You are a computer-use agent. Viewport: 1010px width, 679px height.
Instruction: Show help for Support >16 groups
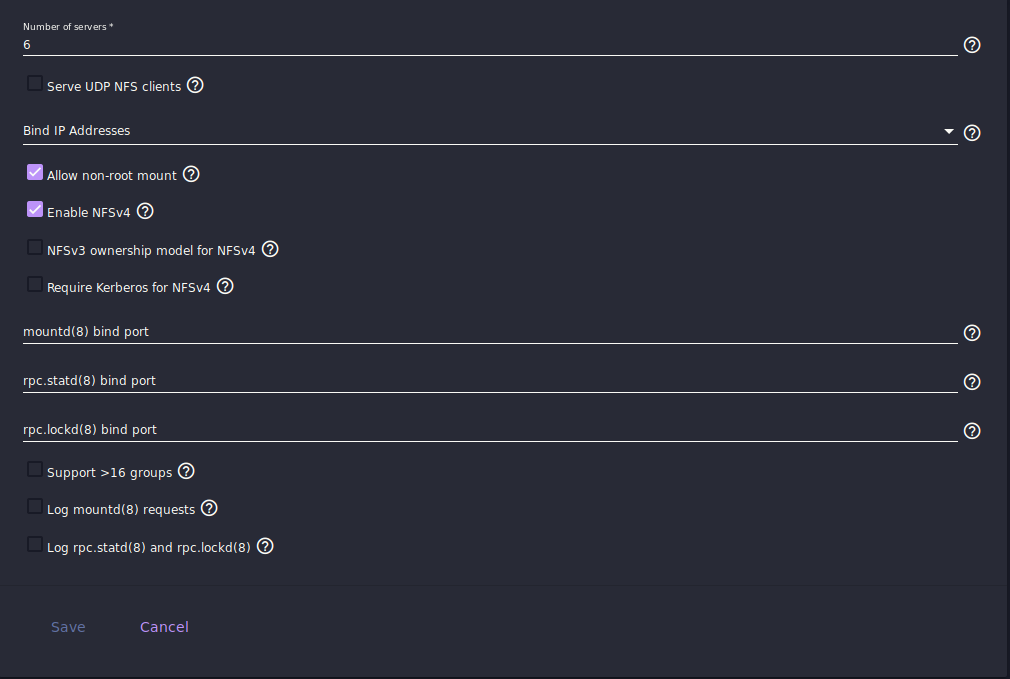click(x=186, y=472)
